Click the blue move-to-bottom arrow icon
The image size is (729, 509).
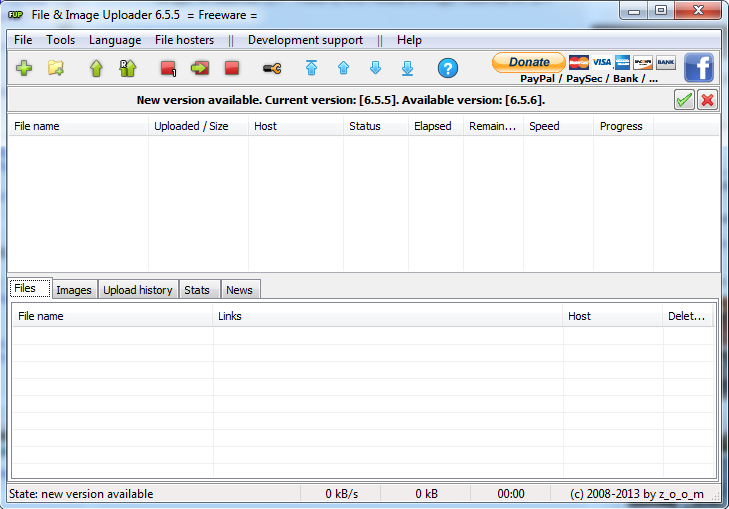coord(407,68)
